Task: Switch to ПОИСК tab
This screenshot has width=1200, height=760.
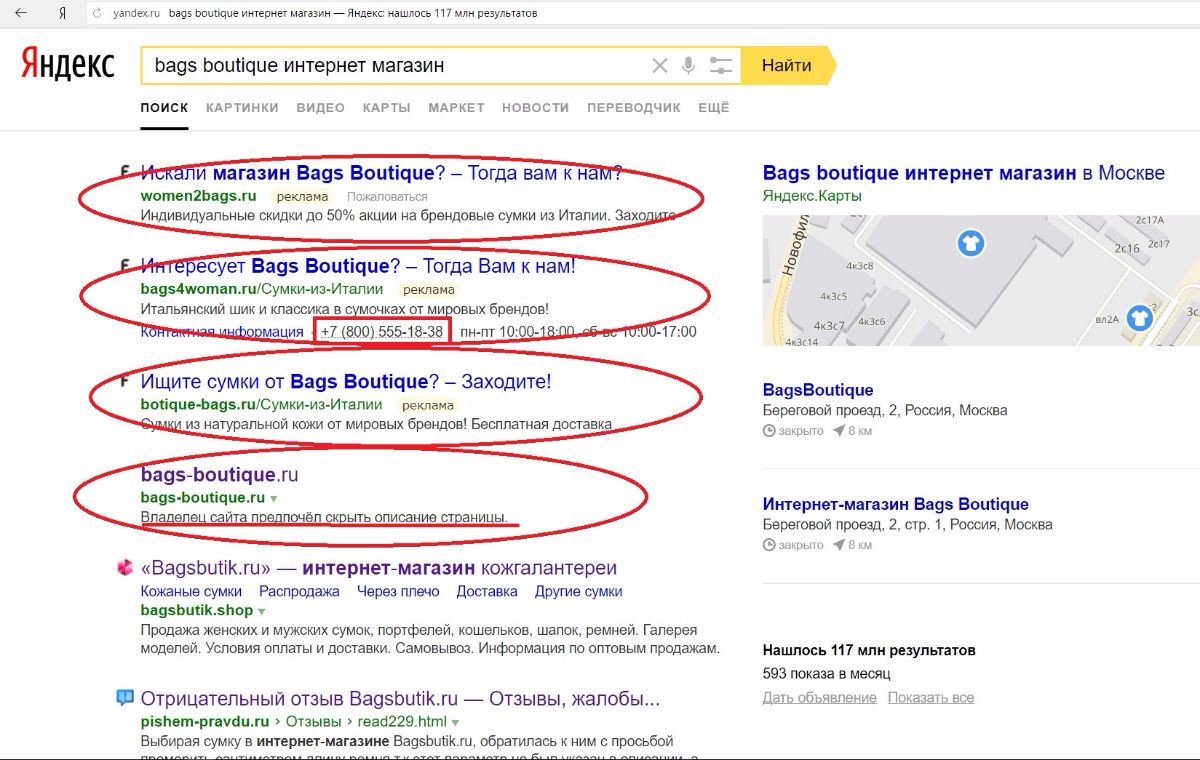Action: coord(164,108)
